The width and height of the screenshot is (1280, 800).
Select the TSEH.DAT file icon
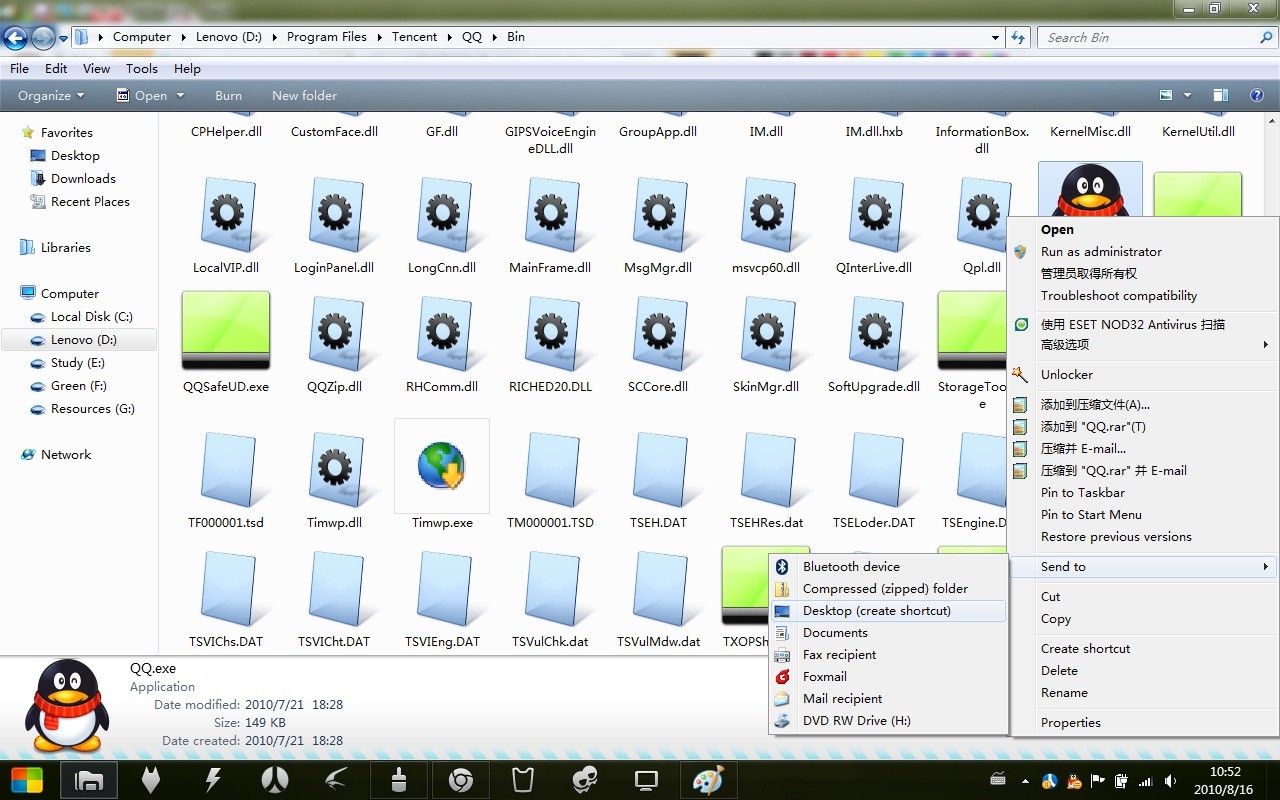658,469
